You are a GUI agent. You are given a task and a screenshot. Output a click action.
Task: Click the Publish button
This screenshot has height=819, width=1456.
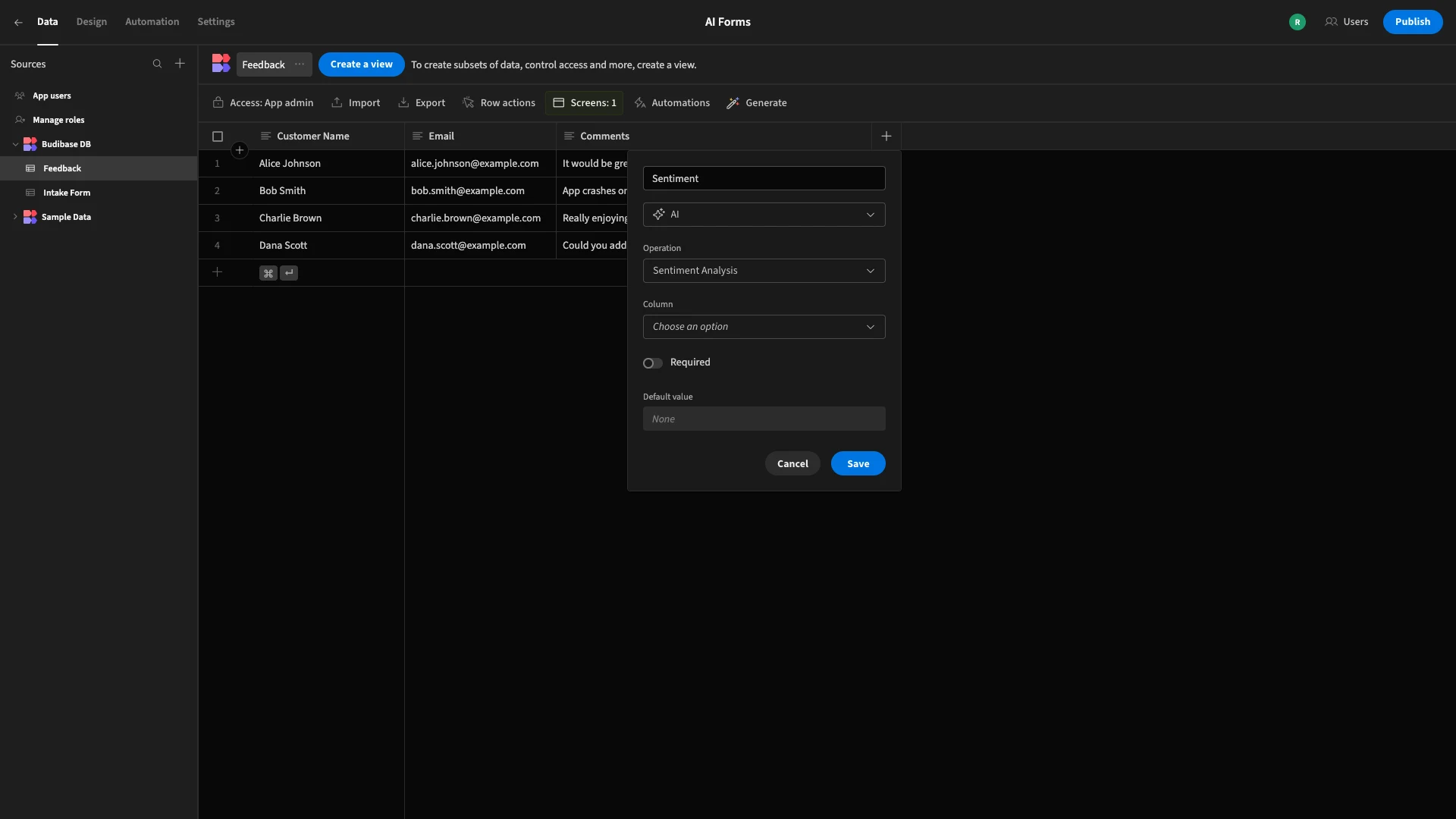1412,22
